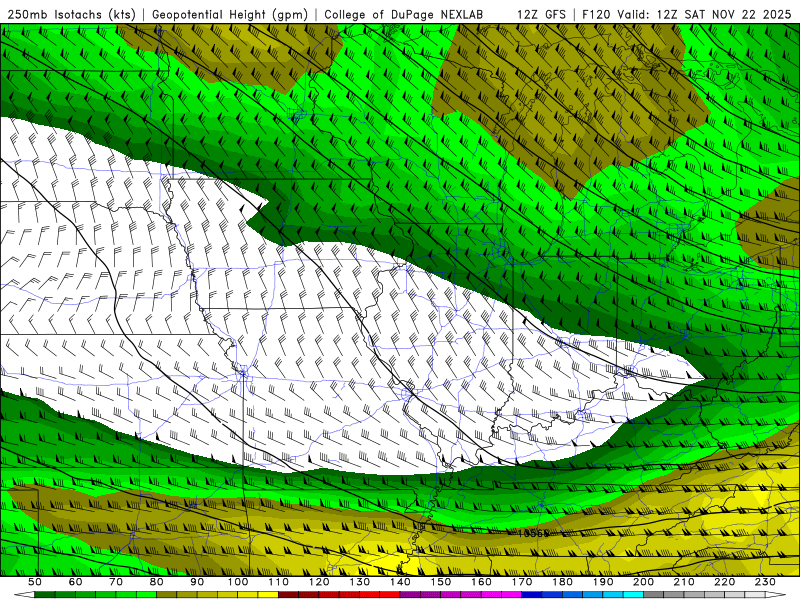
Task: Click the 'College of DuPage NEXLAB' credit text
Action: pos(403,15)
